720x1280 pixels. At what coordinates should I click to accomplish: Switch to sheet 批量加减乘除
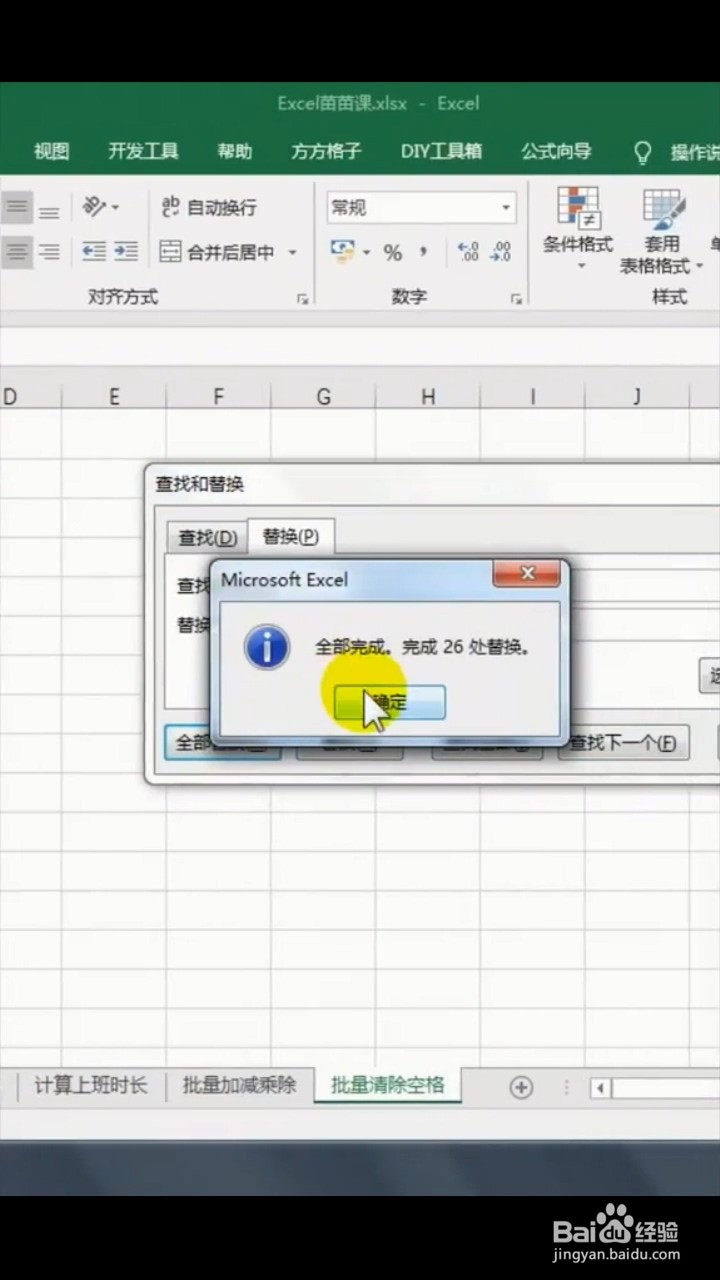[x=239, y=1085]
